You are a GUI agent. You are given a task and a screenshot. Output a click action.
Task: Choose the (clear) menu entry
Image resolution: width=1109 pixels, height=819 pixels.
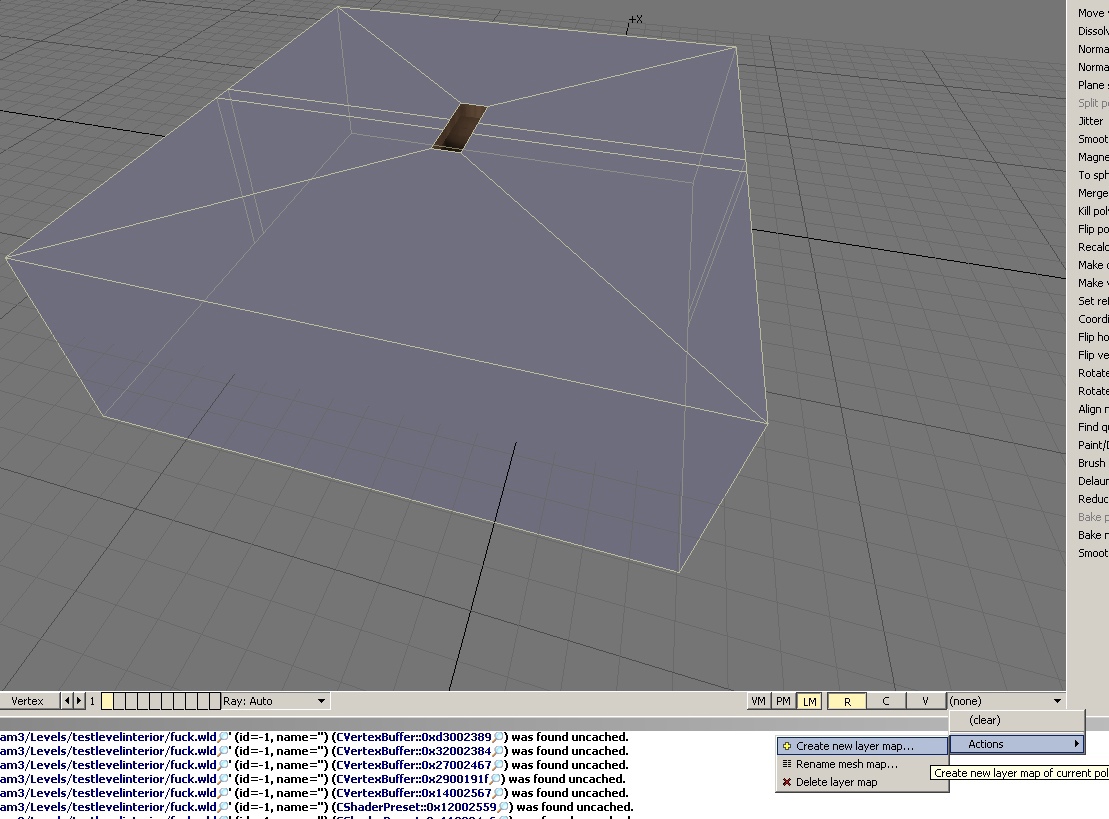coord(1016,720)
